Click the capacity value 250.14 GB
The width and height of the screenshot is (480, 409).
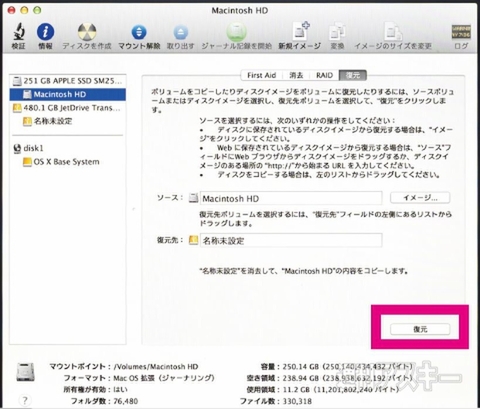[301, 367]
